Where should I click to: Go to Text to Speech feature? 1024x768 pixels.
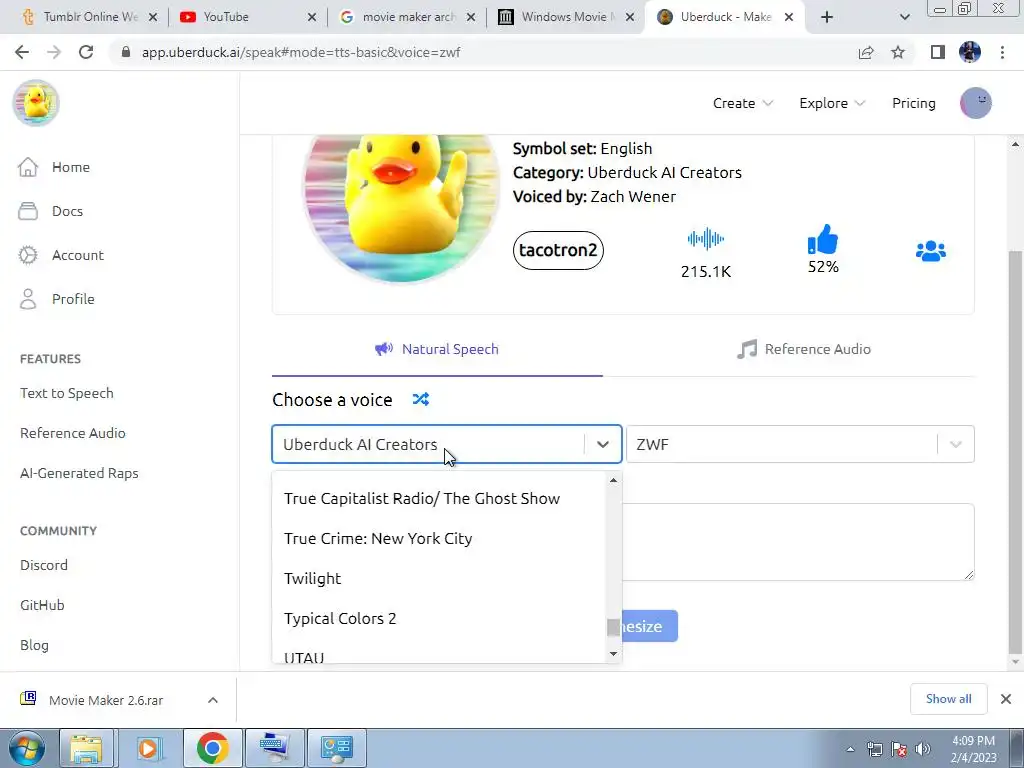pyautogui.click(x=67, y=393)
